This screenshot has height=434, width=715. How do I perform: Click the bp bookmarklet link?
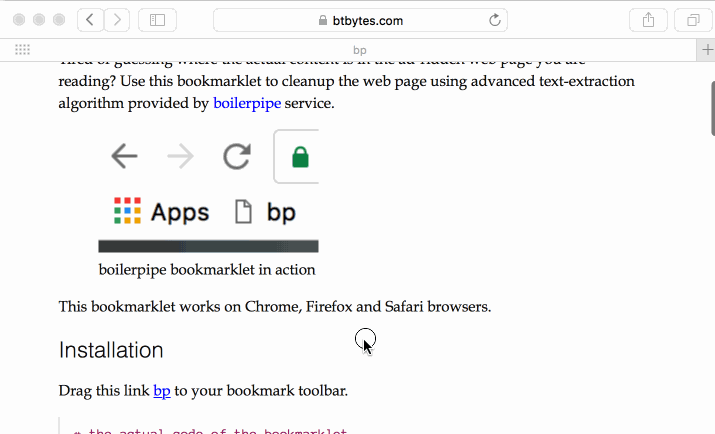[162, 391]
